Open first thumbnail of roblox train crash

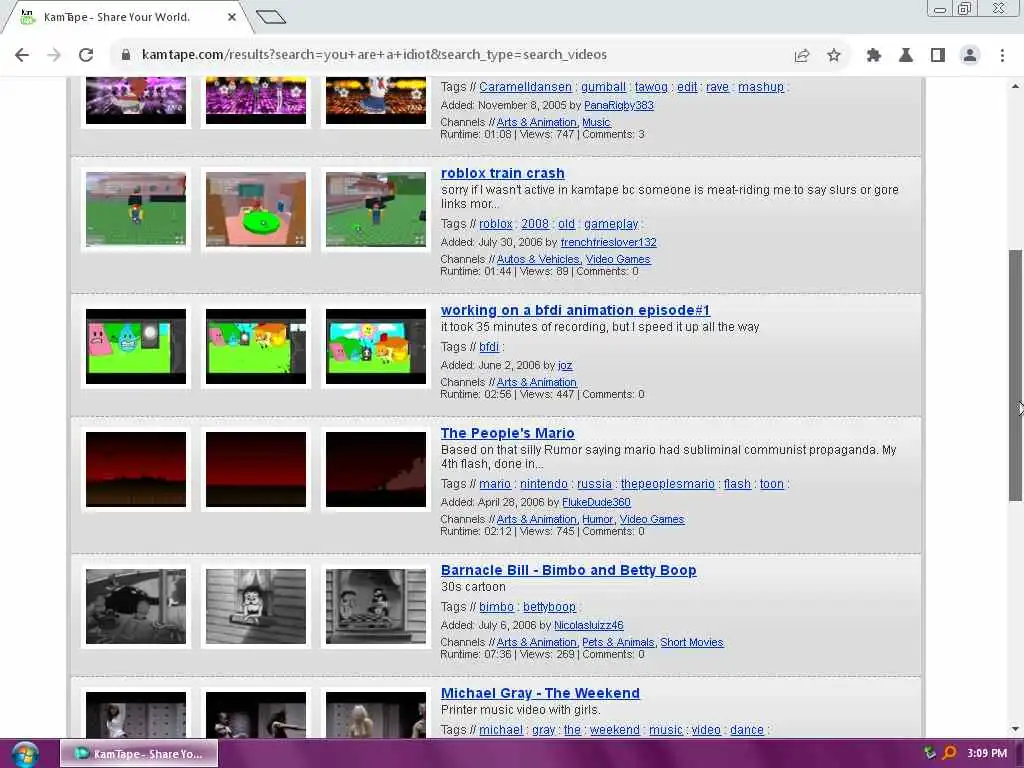[x=136, y=209]
